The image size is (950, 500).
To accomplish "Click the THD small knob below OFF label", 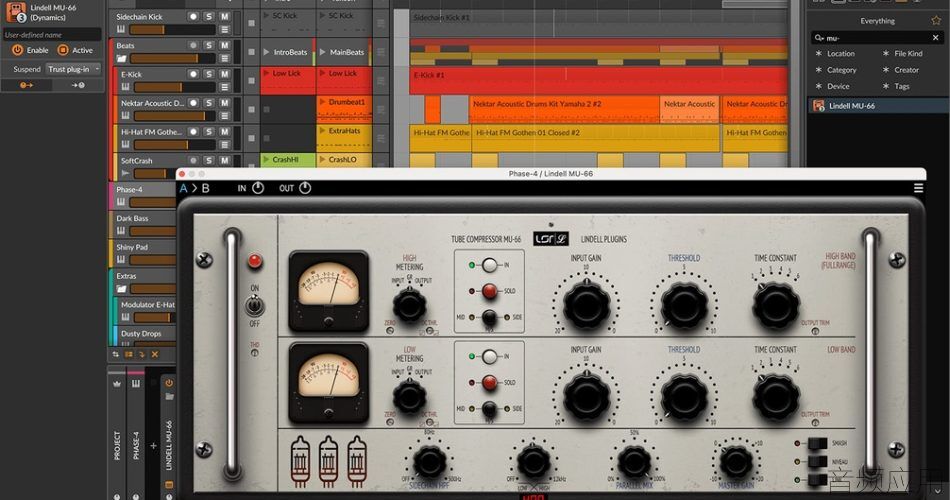I will 254,353.
